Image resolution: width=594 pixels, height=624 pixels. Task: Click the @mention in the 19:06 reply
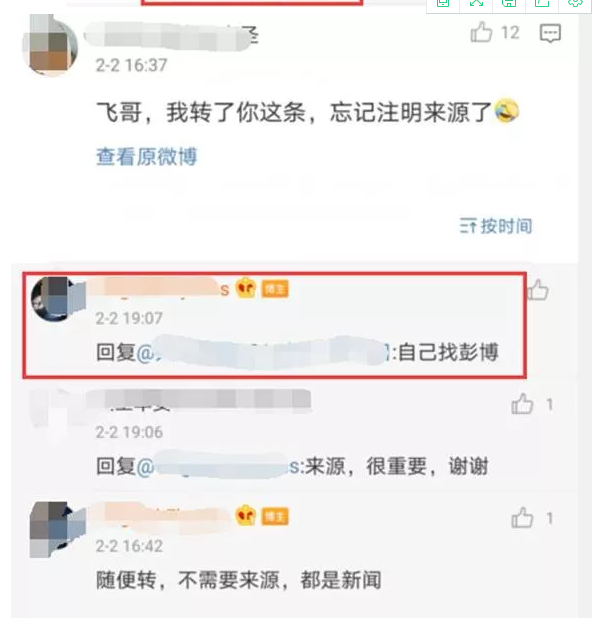[220, 466]
